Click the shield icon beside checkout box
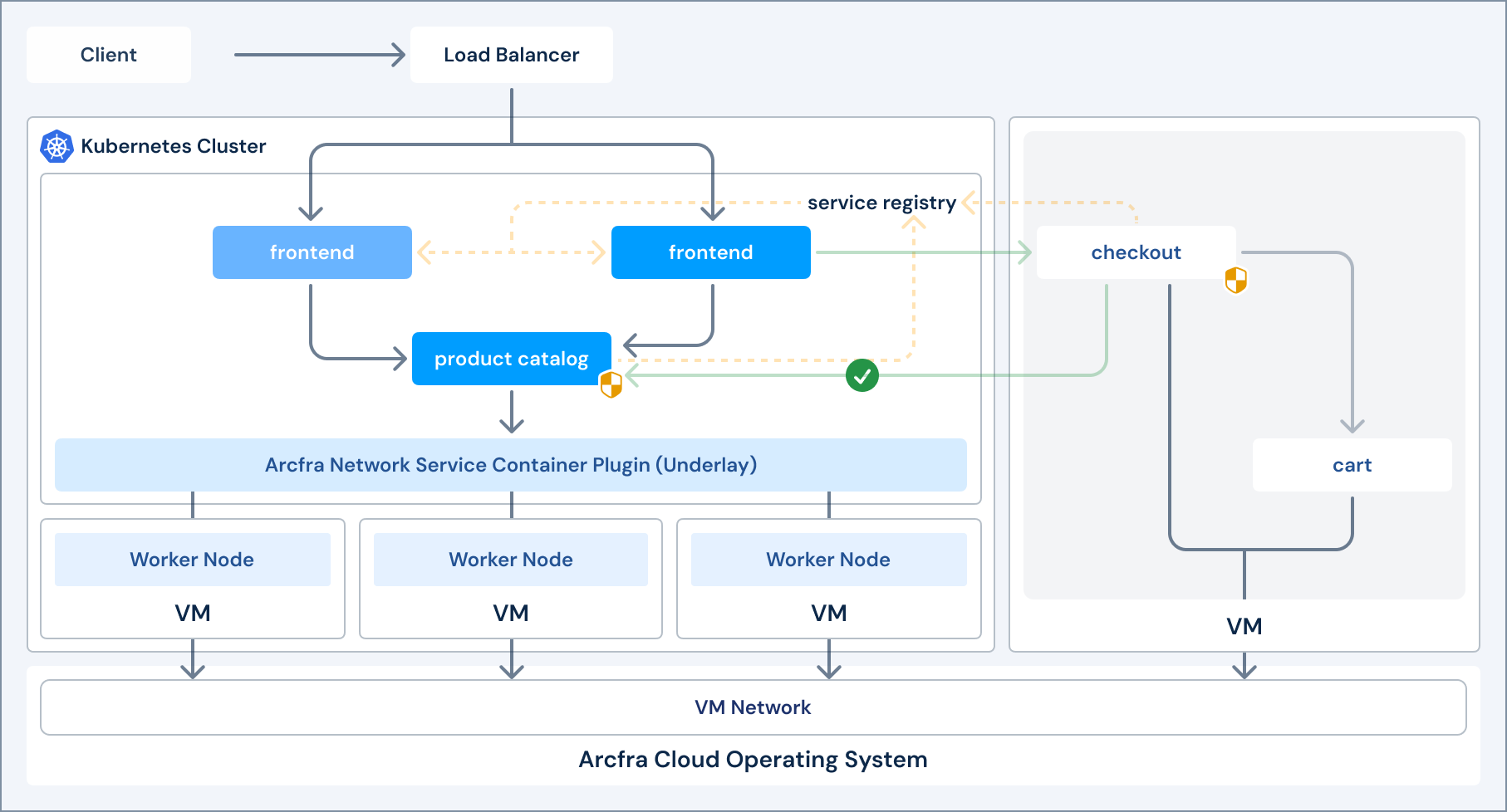 pyautogui.click(x=1236, y=281)
